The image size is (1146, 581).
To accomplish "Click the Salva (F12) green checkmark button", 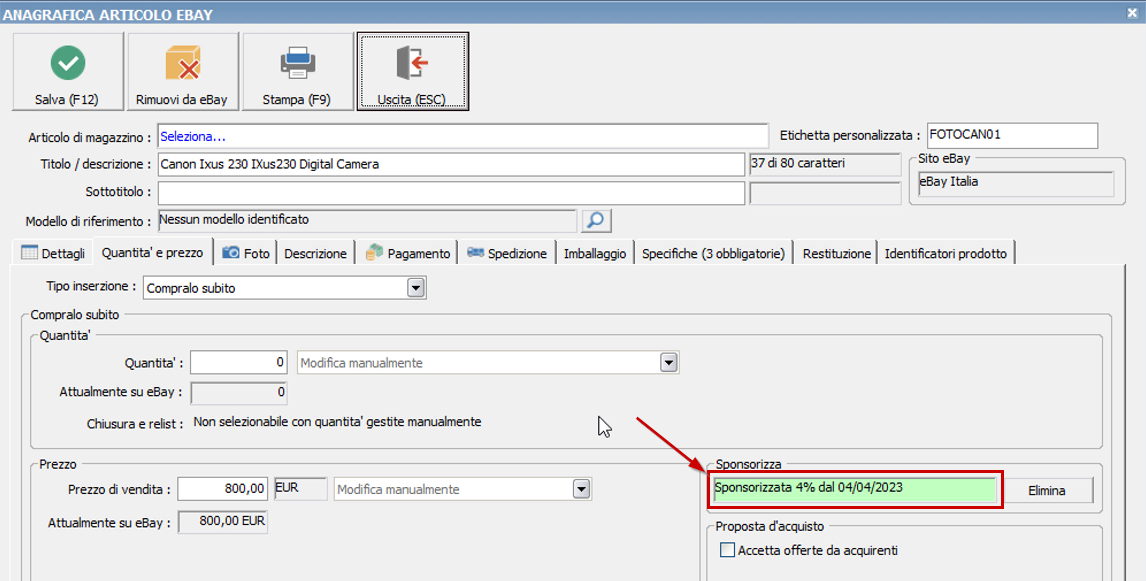I will click(68, 72).
